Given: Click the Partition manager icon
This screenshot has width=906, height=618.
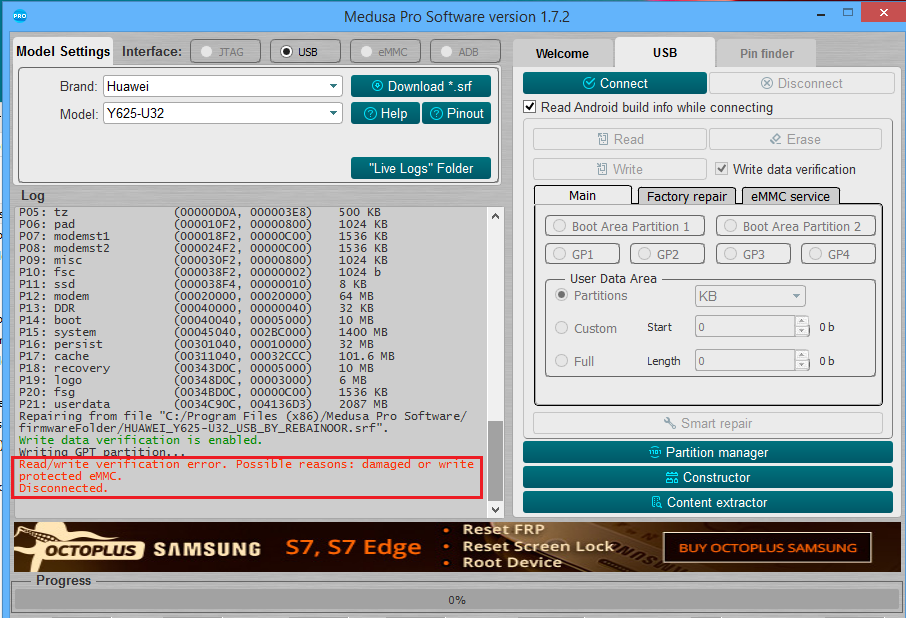Looking at the screenshot, I should 655,452.
